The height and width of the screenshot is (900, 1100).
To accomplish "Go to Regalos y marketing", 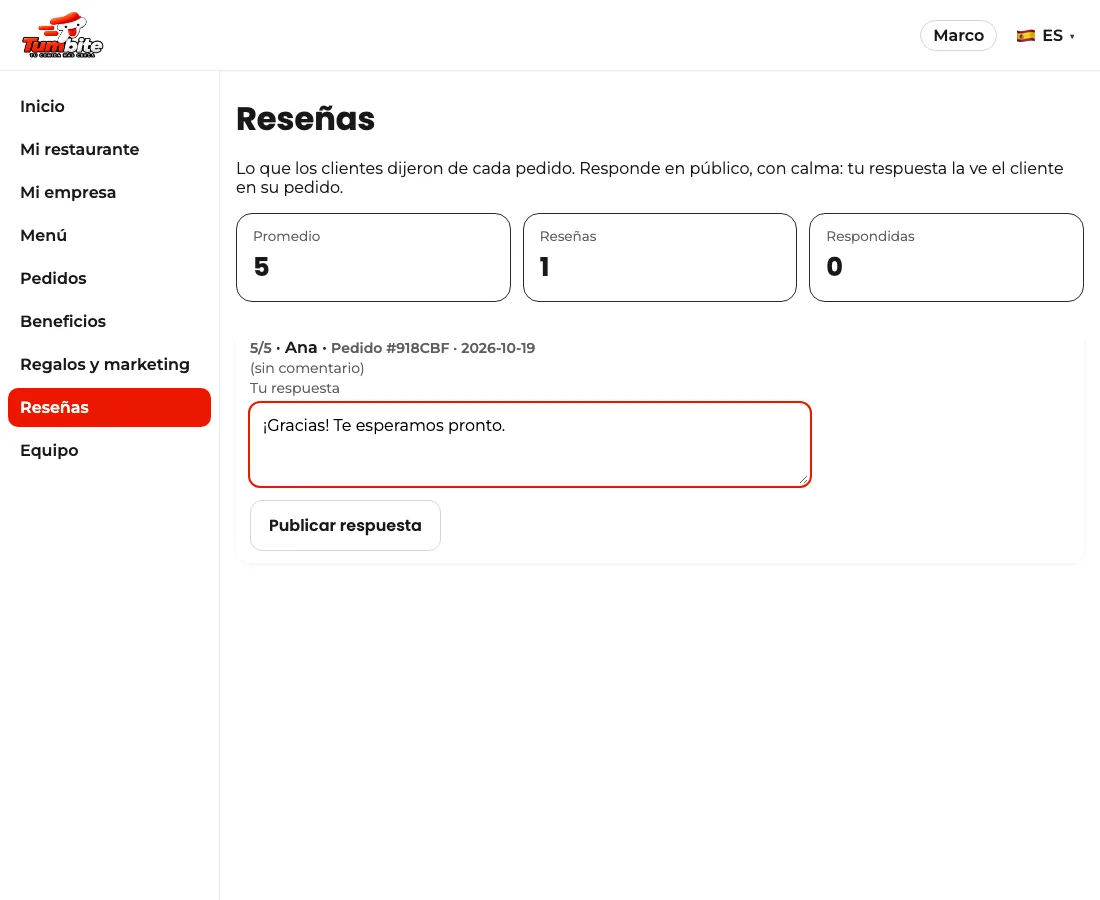I will [109, 365].
